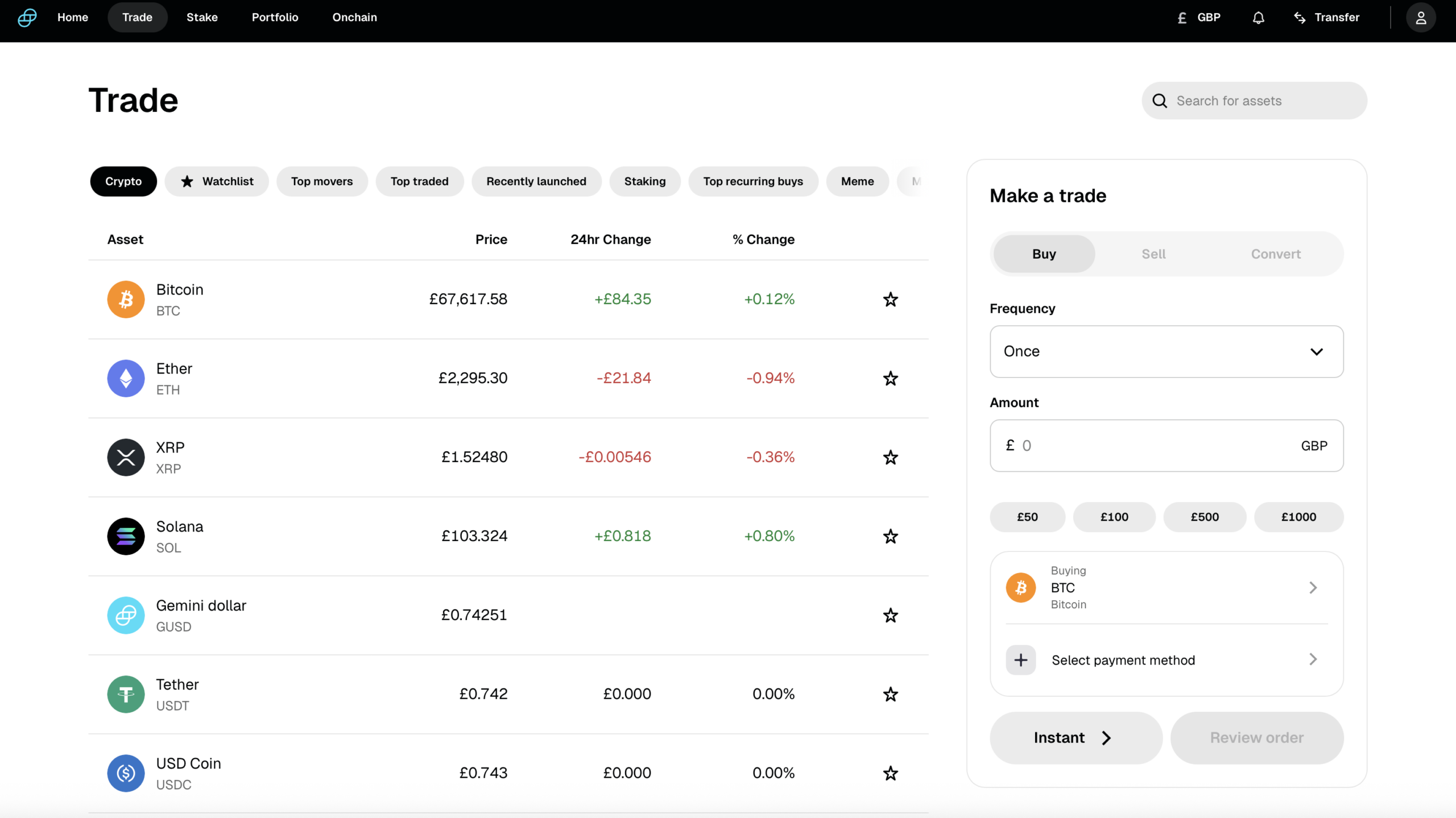Viewport: 1456px width, 818px height.
Task: Open the Frequency dropdown showing Once
Action: [x=1165, y=351]
